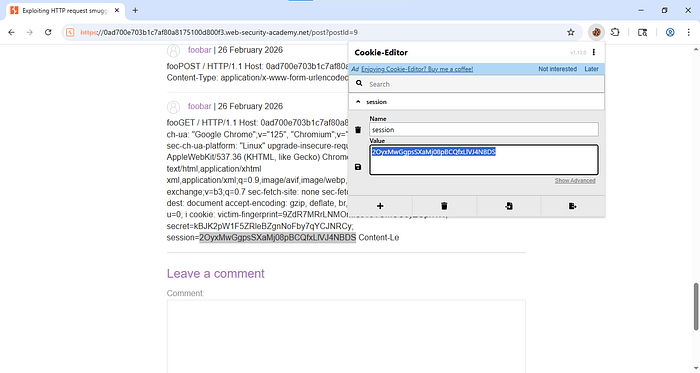Click the cookie Value text area
Viewport: 700px width, 373px height.
(484, 160)
